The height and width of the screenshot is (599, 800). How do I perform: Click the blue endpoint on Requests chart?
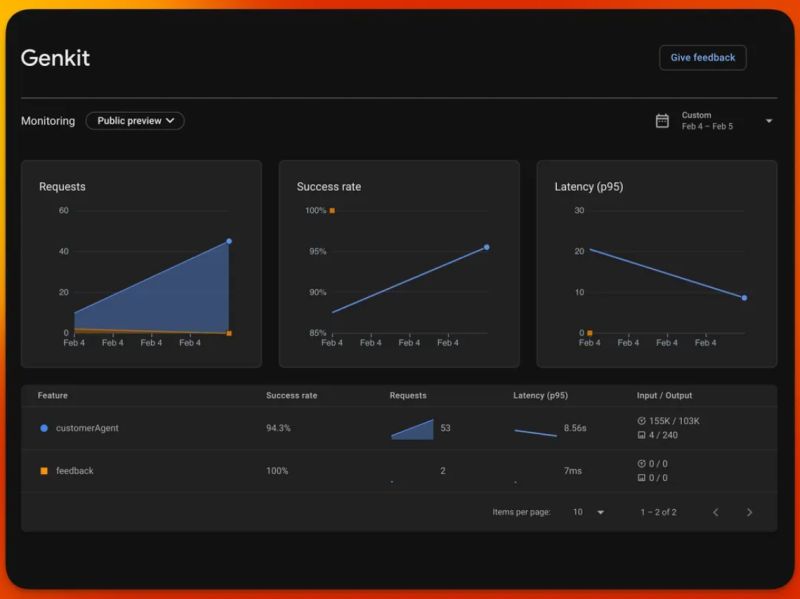click(229, 241)
